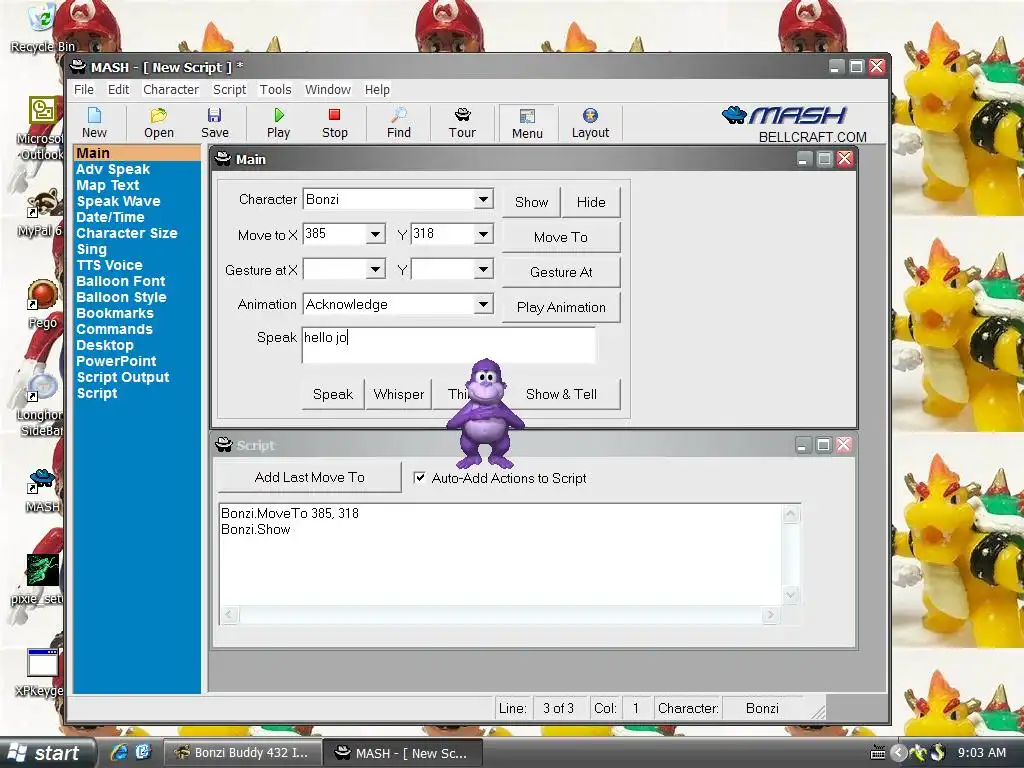Toggle Auto-Add Actions to Script checkbox
This screenshot has height=768, width=1024.
(x=419, y=477)
